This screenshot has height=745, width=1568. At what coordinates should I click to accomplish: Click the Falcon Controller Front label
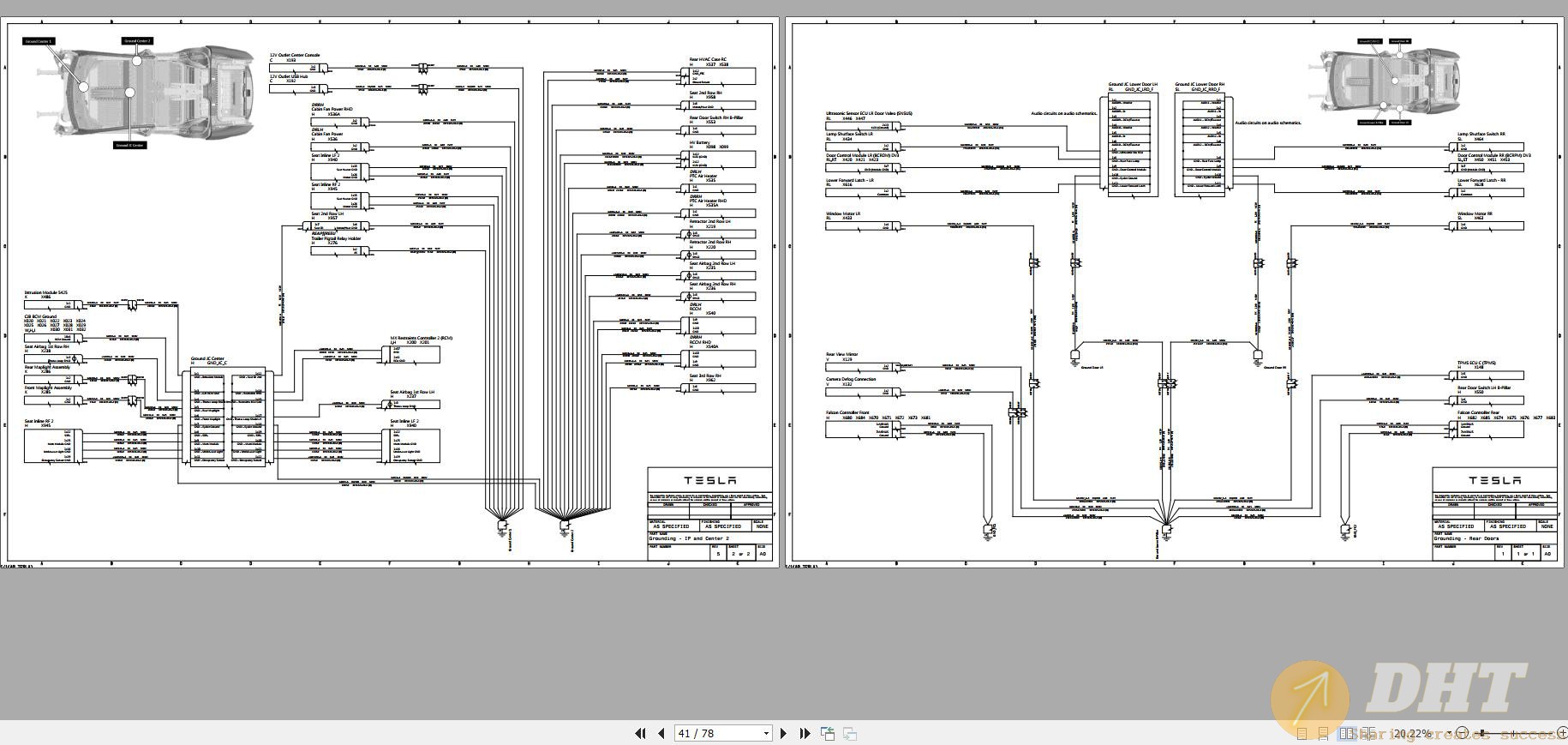pos(847,412)
